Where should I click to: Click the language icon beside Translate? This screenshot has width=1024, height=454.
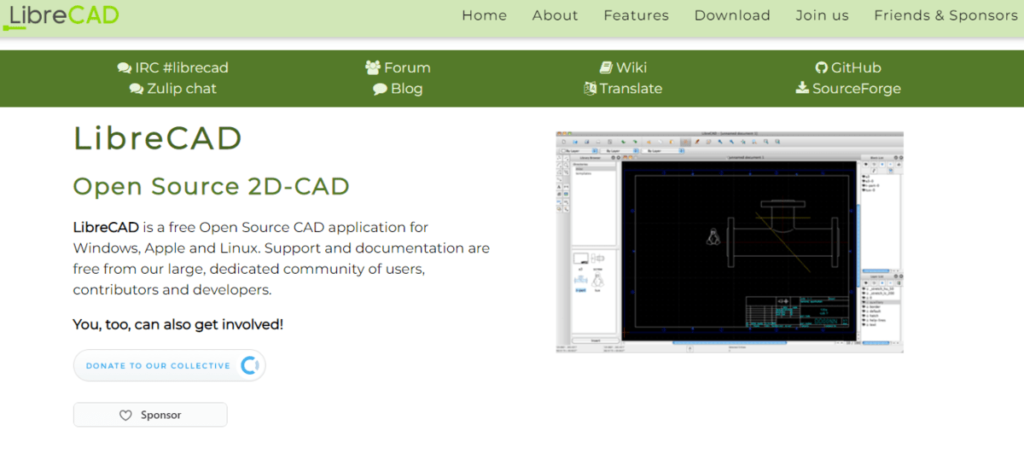(590, 88)
